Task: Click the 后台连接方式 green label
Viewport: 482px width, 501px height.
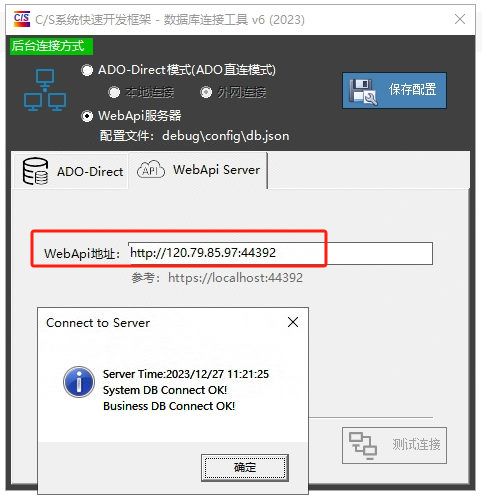Action: (51, 46)
